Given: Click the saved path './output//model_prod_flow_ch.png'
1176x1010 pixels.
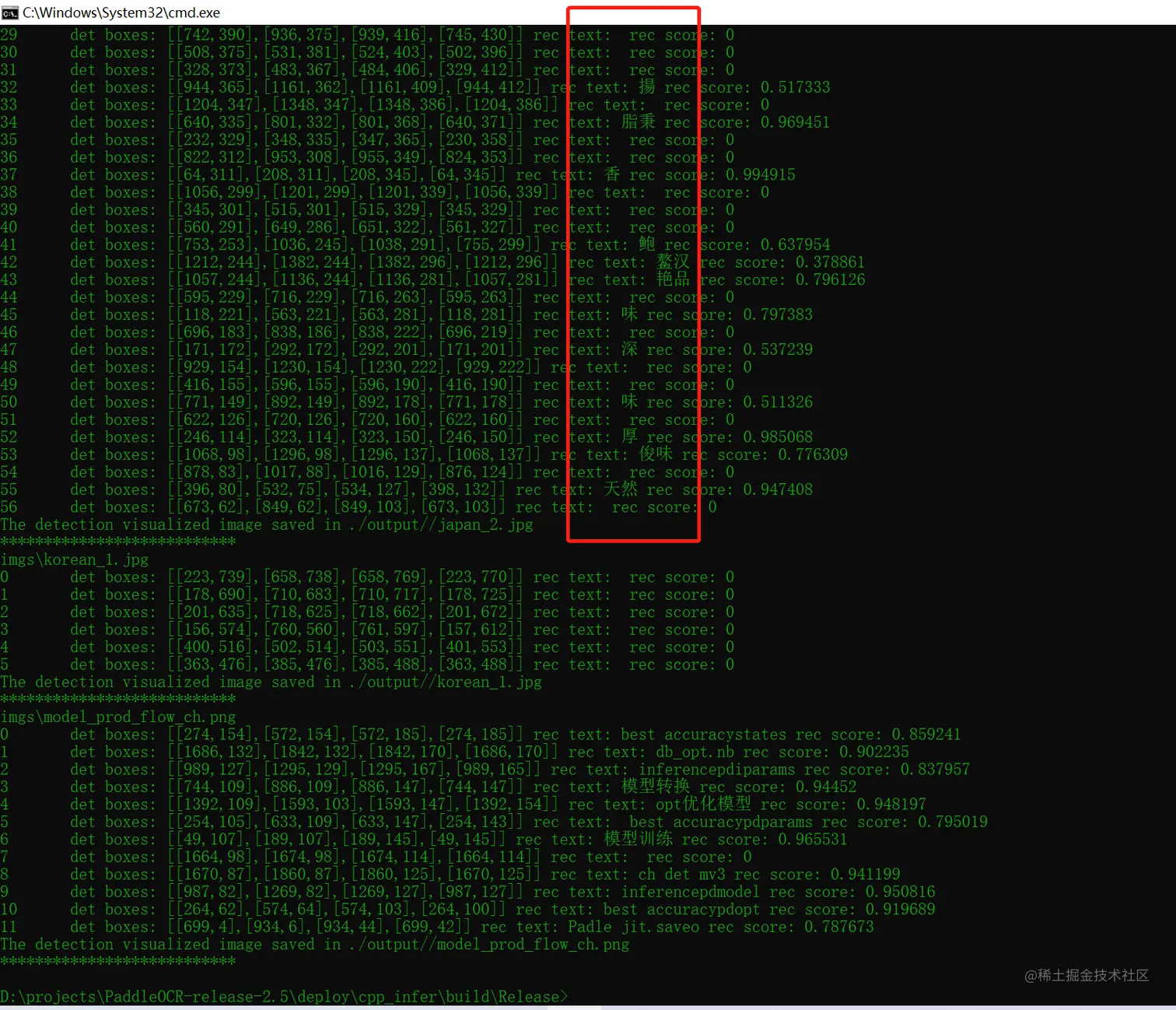Looking at the screenshot, I should [489, 944].
